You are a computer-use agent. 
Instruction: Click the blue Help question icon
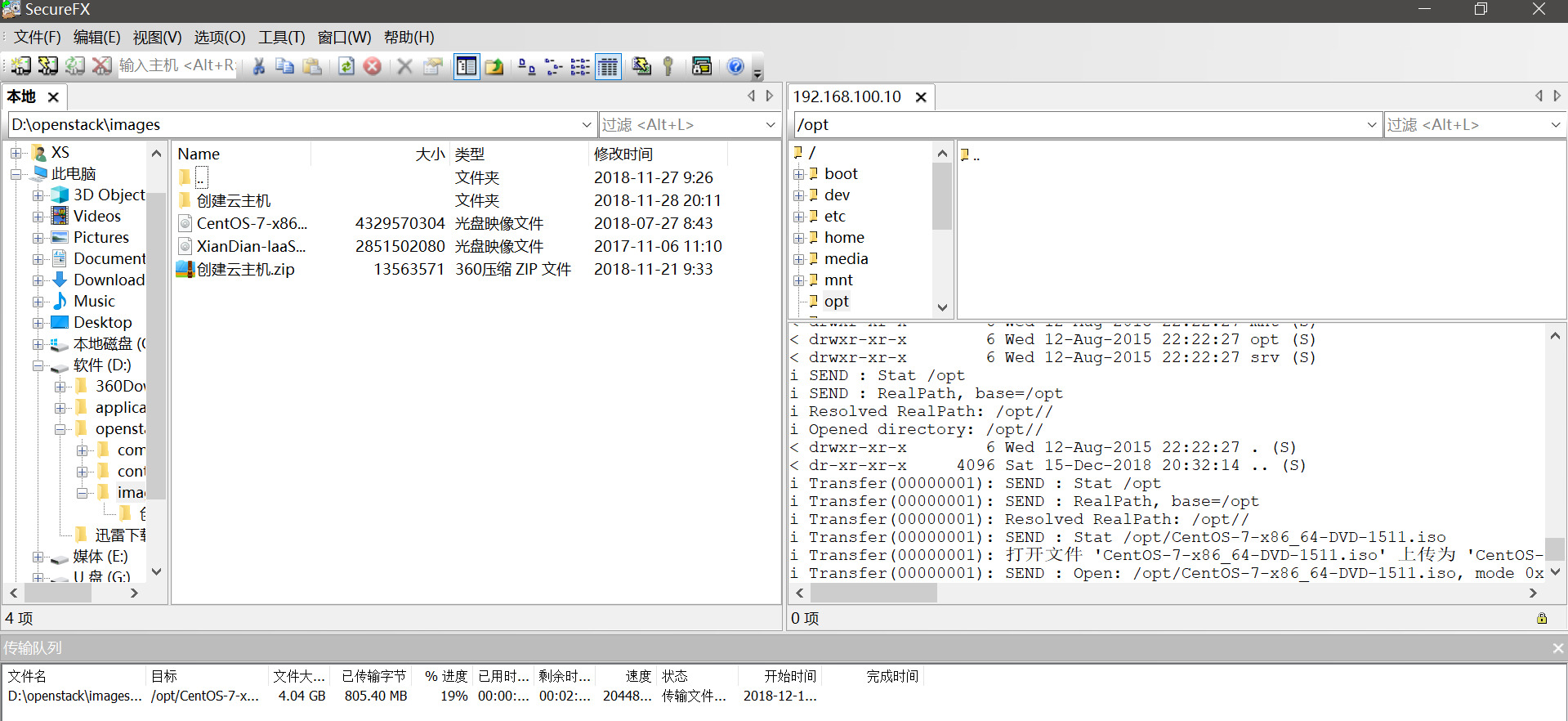pyautogui.click(x=735, y=66)
